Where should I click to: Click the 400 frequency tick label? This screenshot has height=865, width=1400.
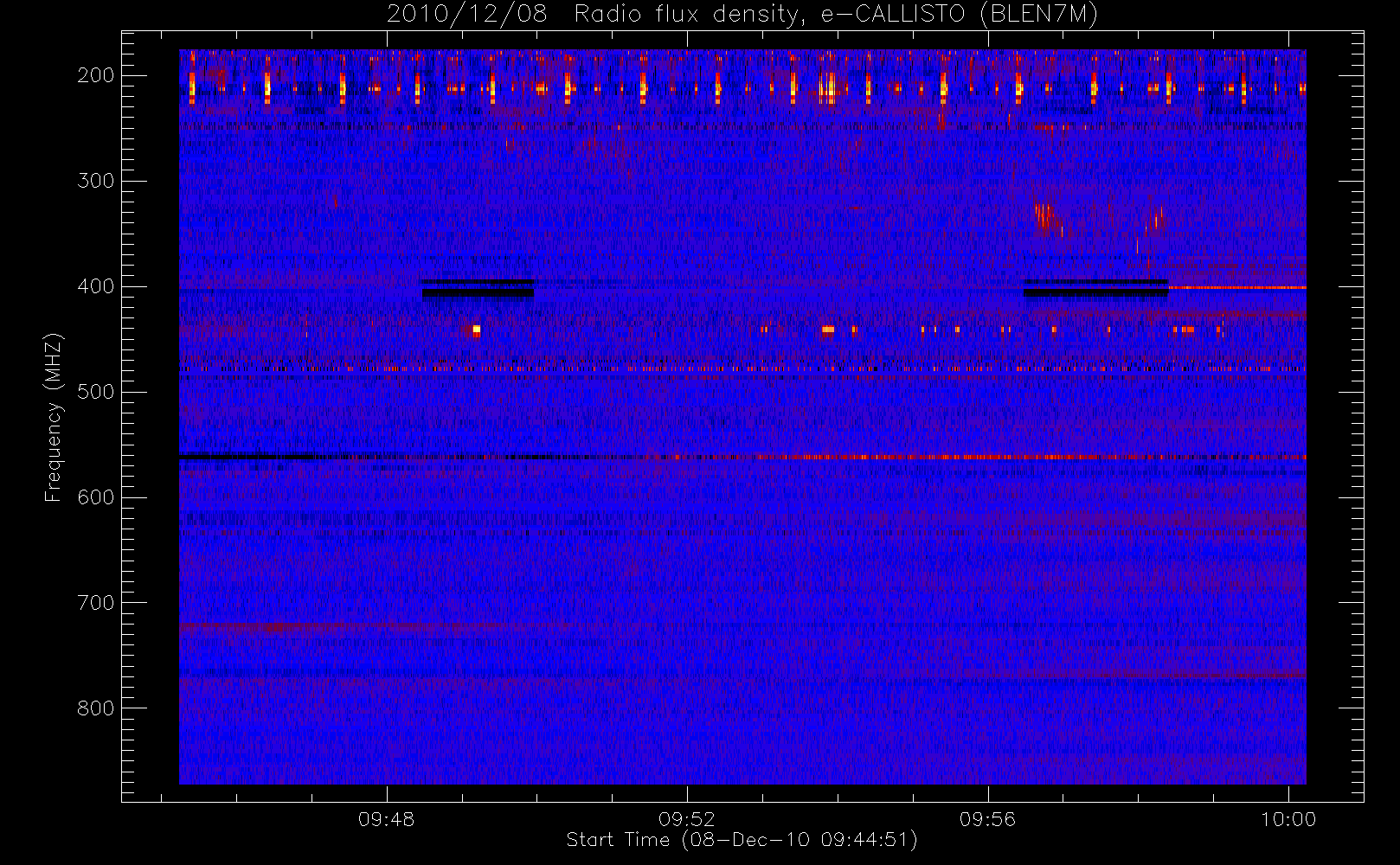coord(96,286)
